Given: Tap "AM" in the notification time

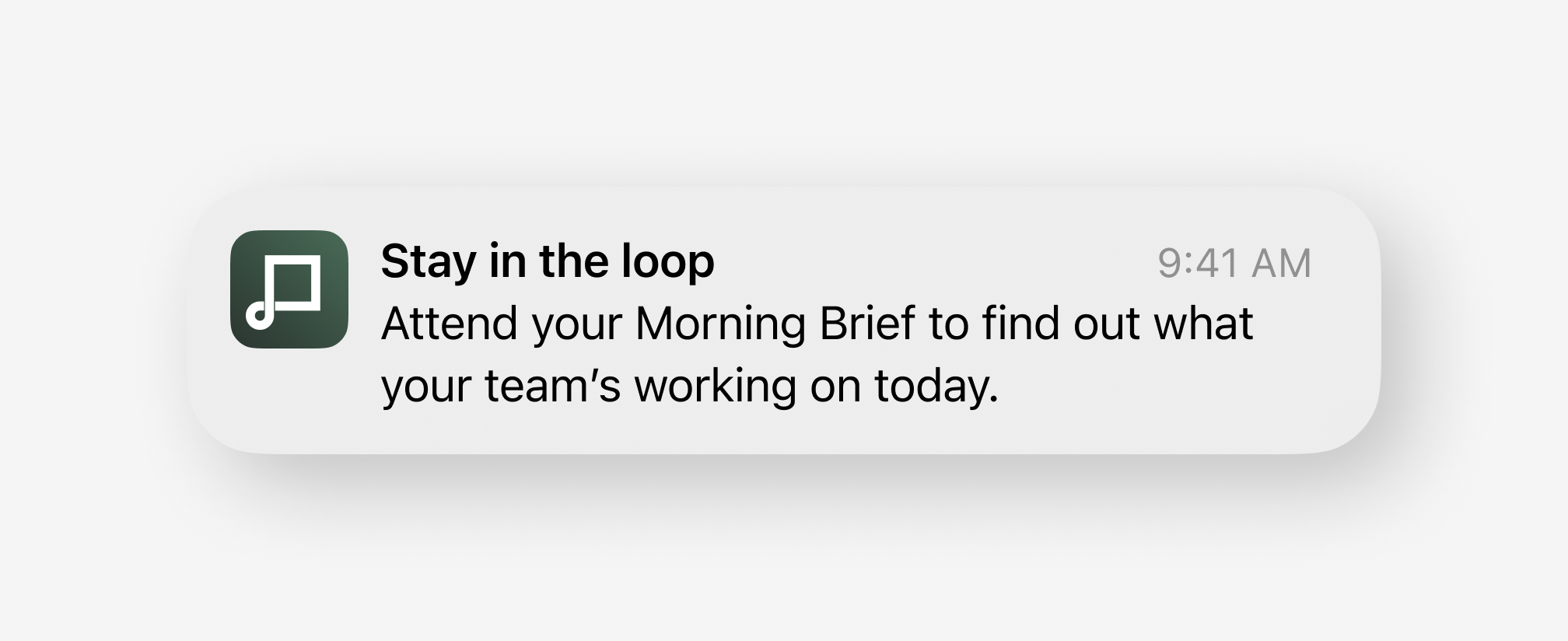Looking at the screenshot, I should click(1281, 263).
